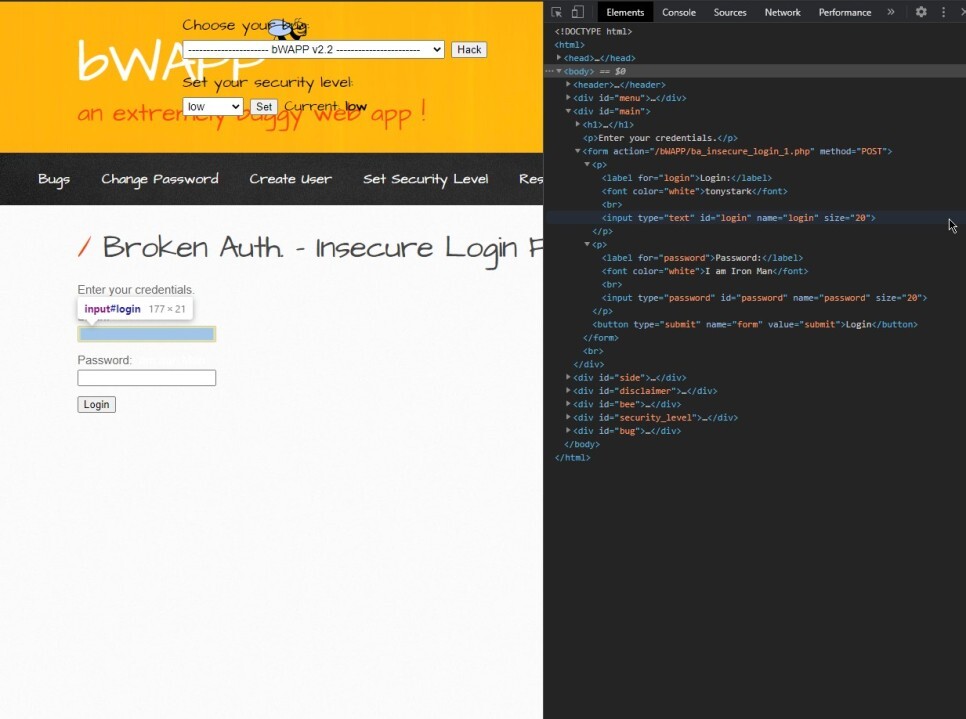The image size is (966, 719).
Task: Expand the div id disclaimer node
Action: click(x=568, y=391)
